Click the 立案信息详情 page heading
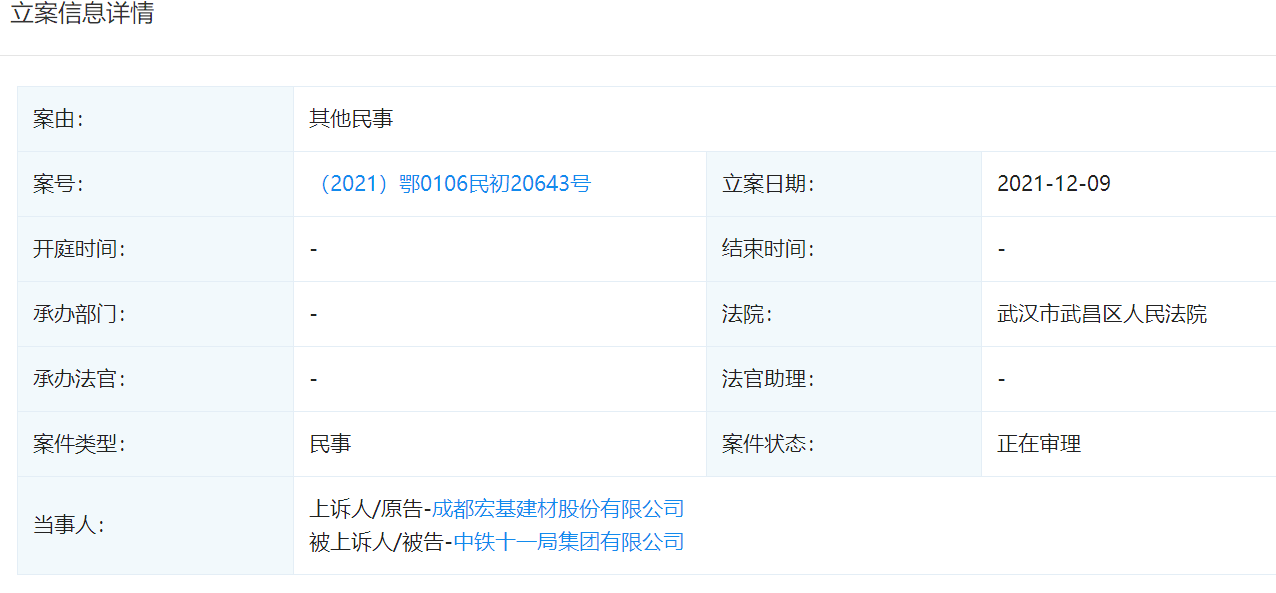The height and width of the screenshot is (593, 1276). [x=82, y=15]
